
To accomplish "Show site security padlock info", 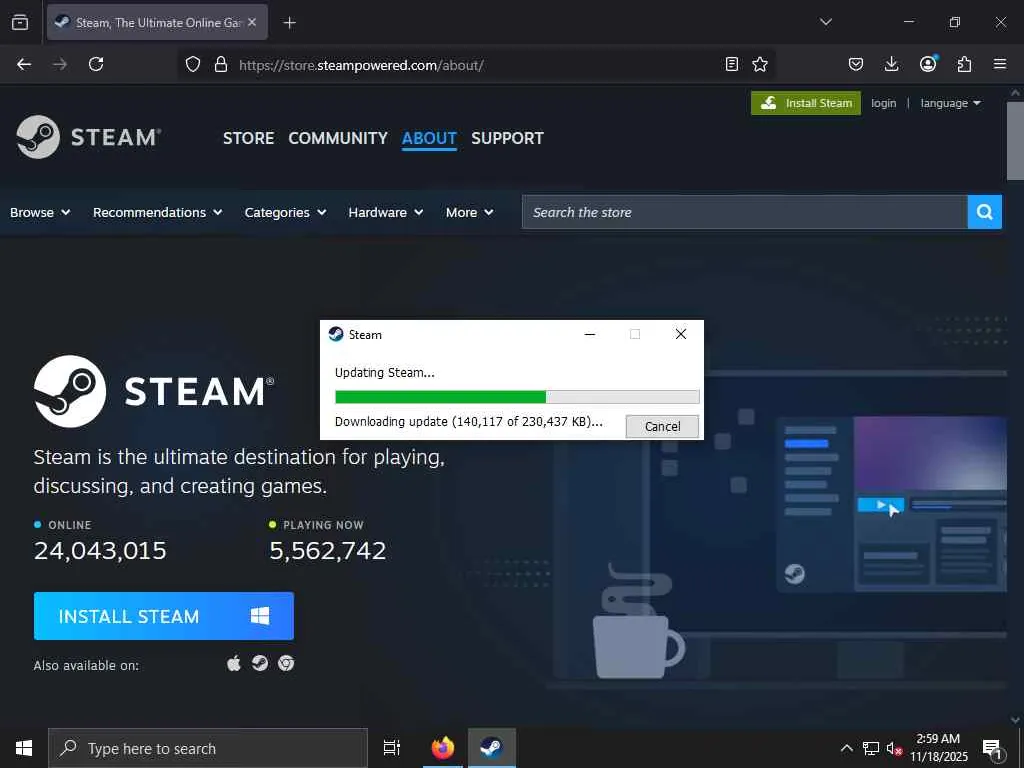I will coord(221,64).
